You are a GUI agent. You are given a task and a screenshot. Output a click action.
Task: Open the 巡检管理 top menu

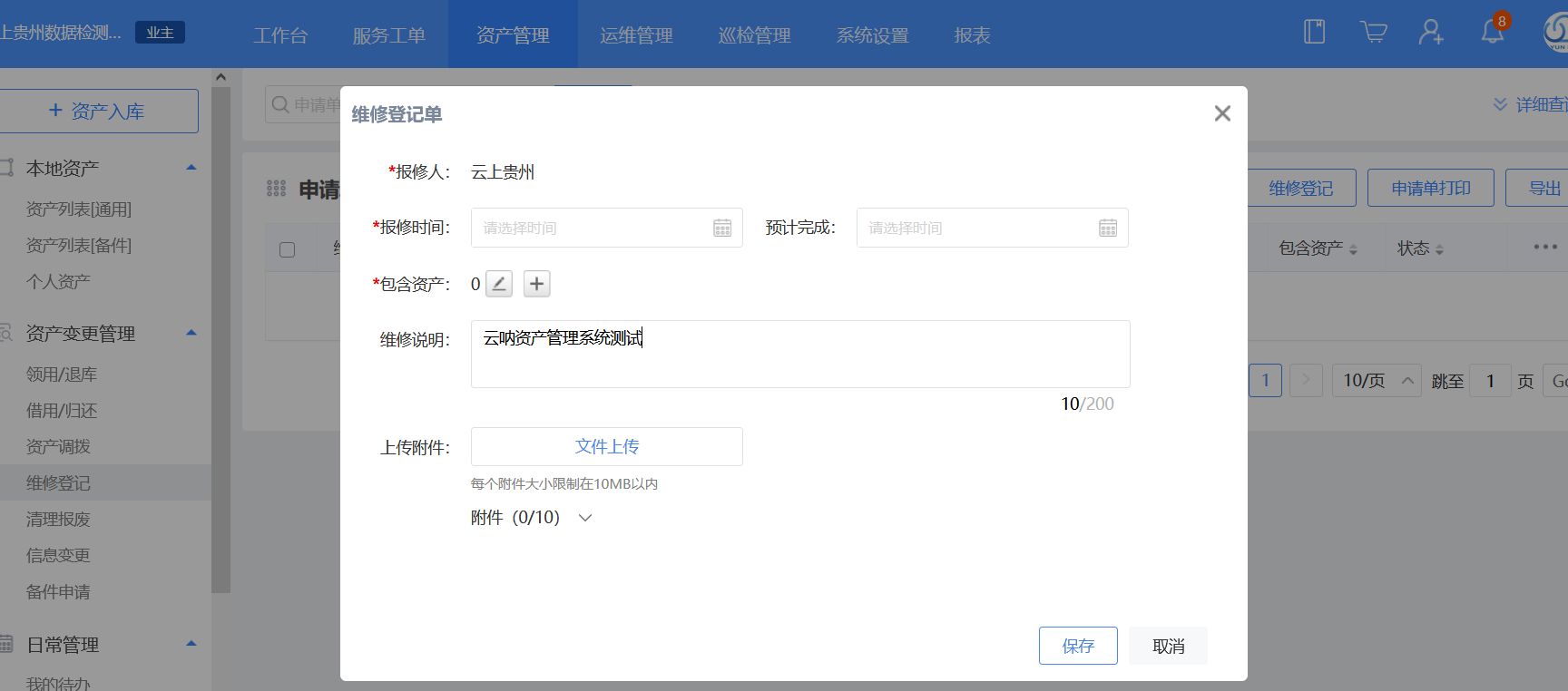click(754, 35)
